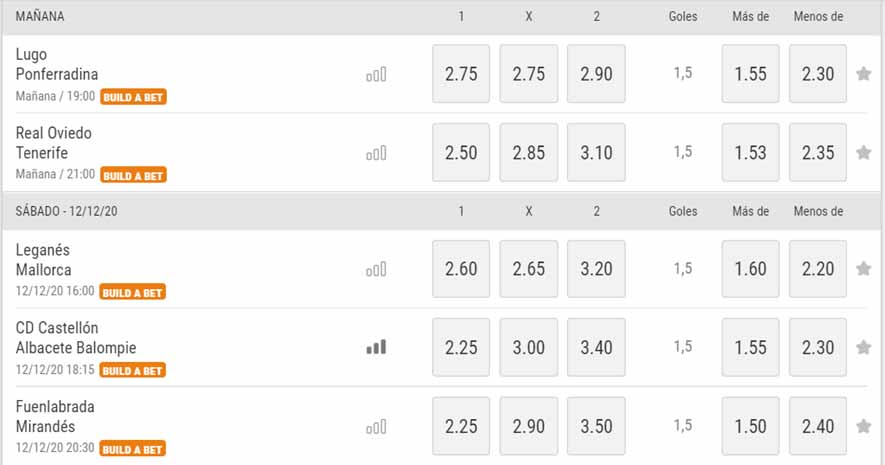Image resolution: width=885 pixels, height=465 pixels.
Task: Open statistics icon for Leganés vs Mallorca
Action: tap(376, 269)
